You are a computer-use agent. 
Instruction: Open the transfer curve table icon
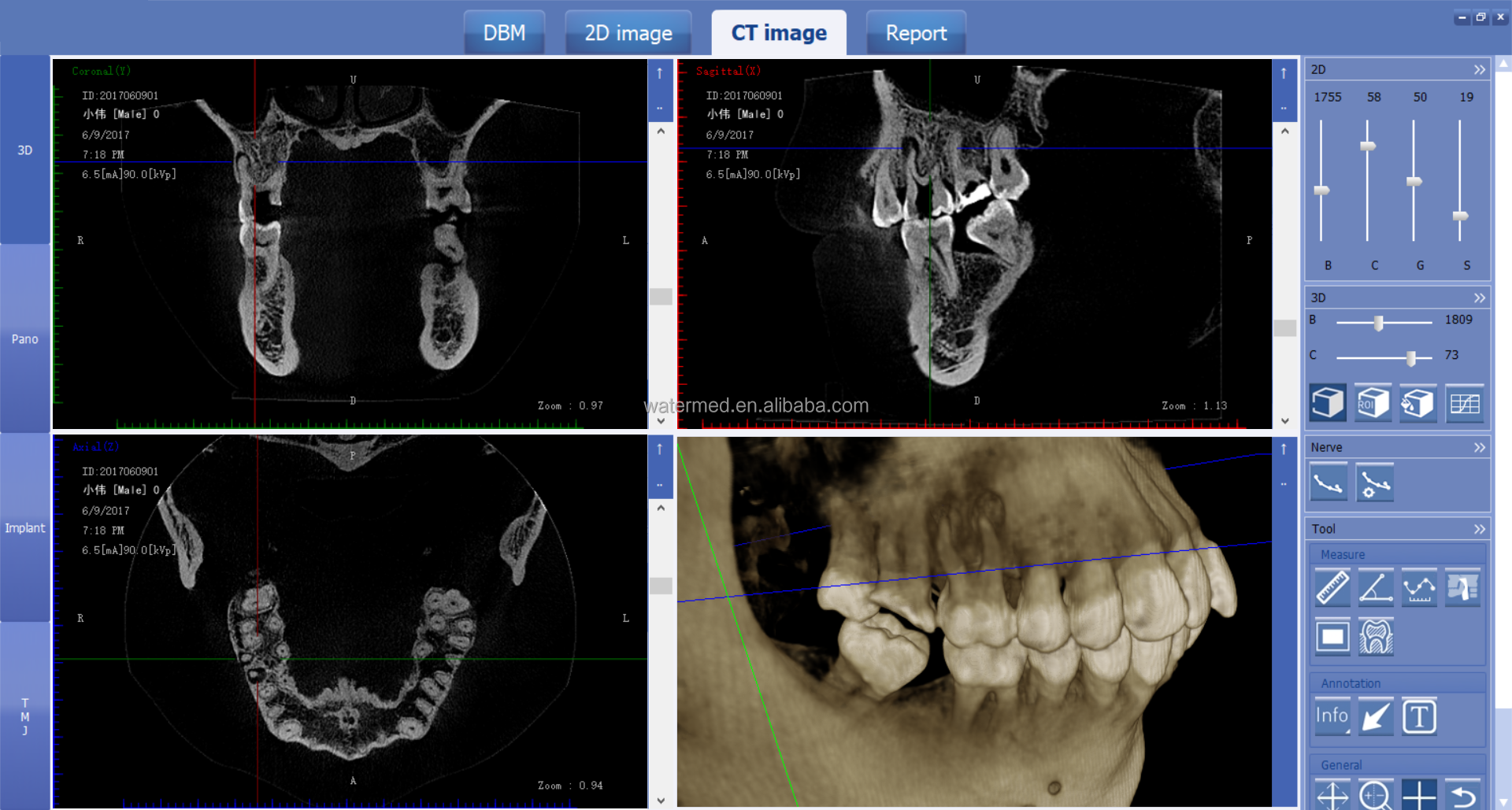tap(1465, 403)
